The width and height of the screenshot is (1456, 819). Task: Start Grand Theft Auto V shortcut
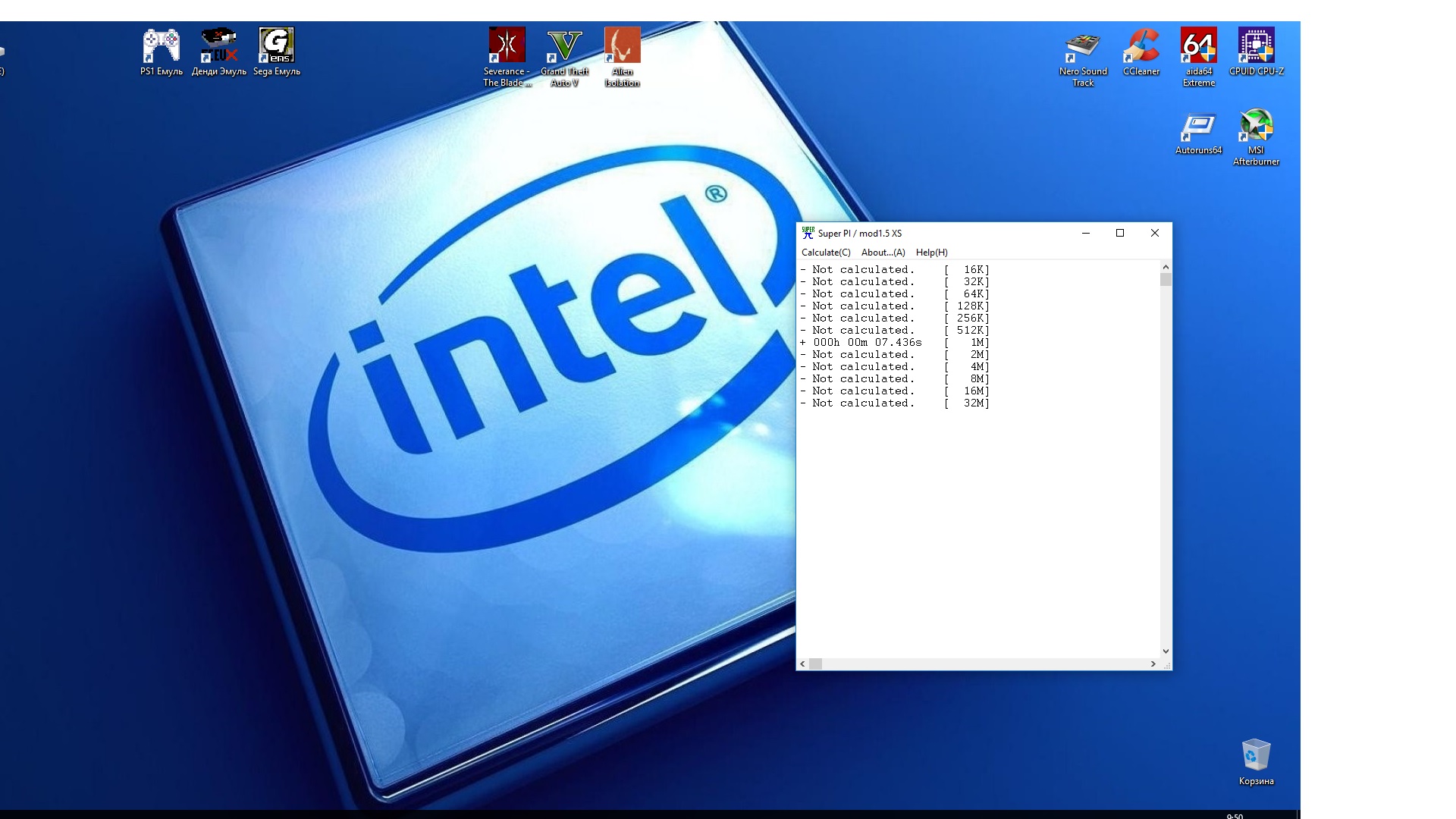564,47
